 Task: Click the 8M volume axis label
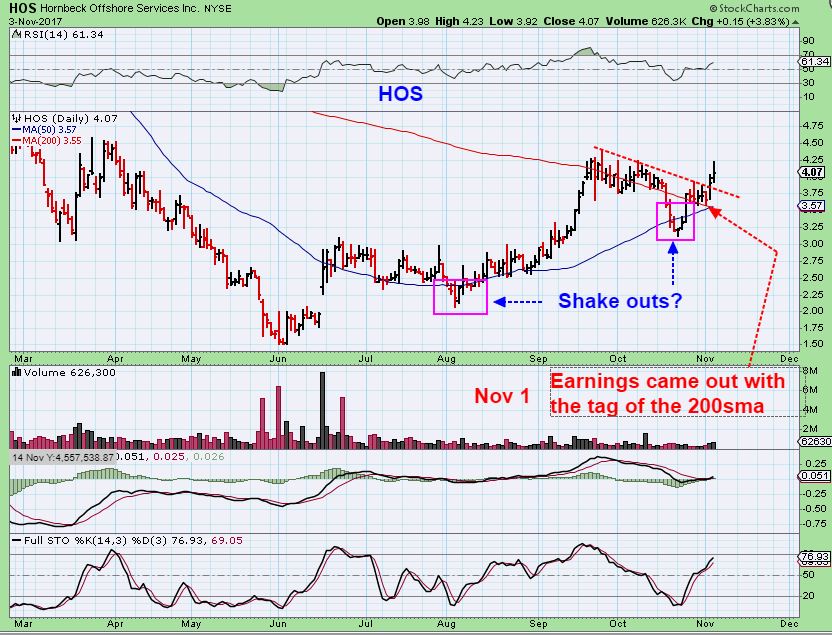(x=810, y=371)
